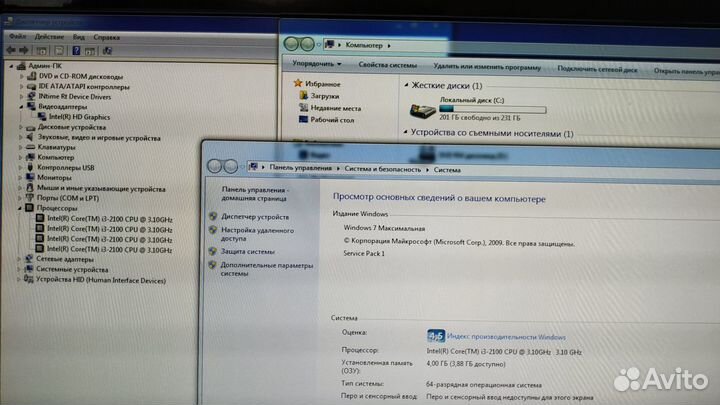This screenshot has width=720, height=405.
Task: Collapse the Жесткие диски group
Action: point(406,85)
